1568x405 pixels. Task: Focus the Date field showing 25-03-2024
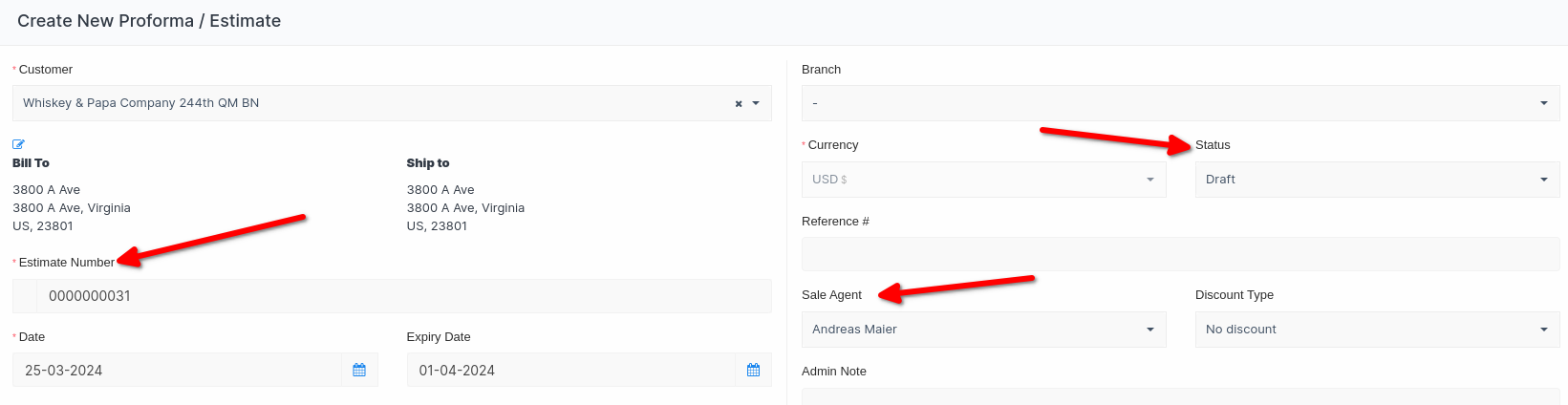(x=177, y=370)
